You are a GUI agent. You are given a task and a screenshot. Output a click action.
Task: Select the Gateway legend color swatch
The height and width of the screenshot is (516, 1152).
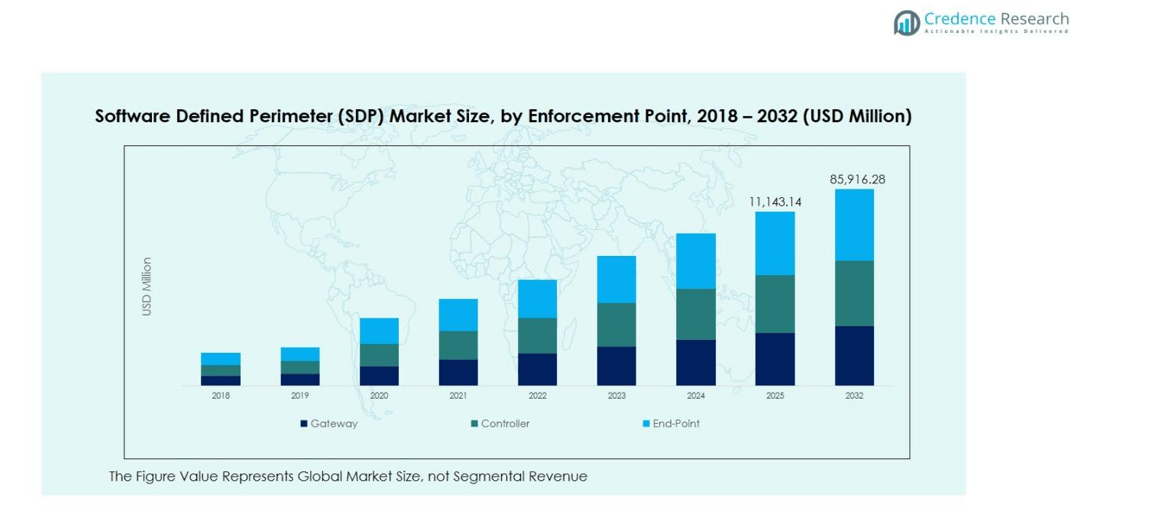click(304, 424)
